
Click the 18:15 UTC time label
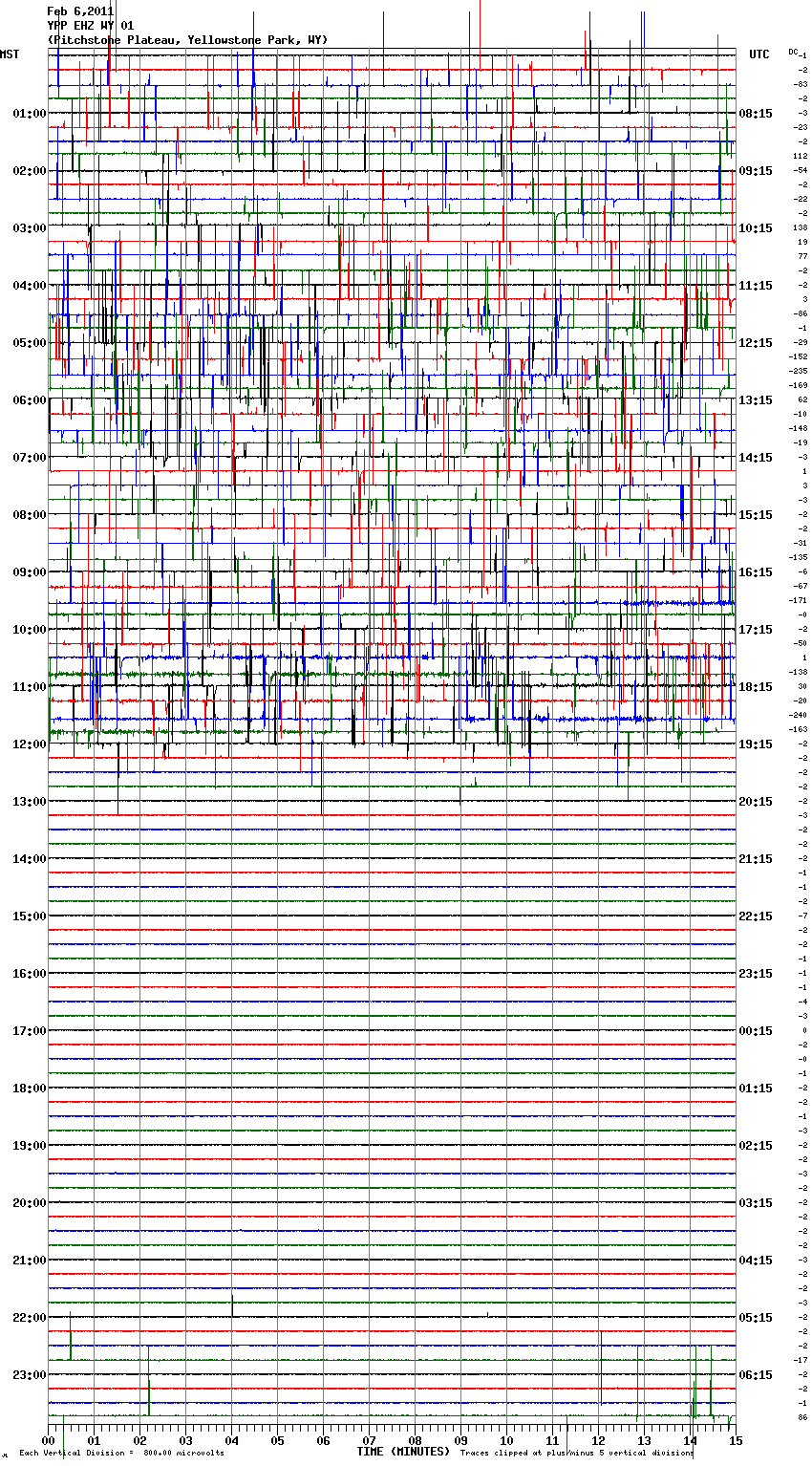(x=756, y=687)
